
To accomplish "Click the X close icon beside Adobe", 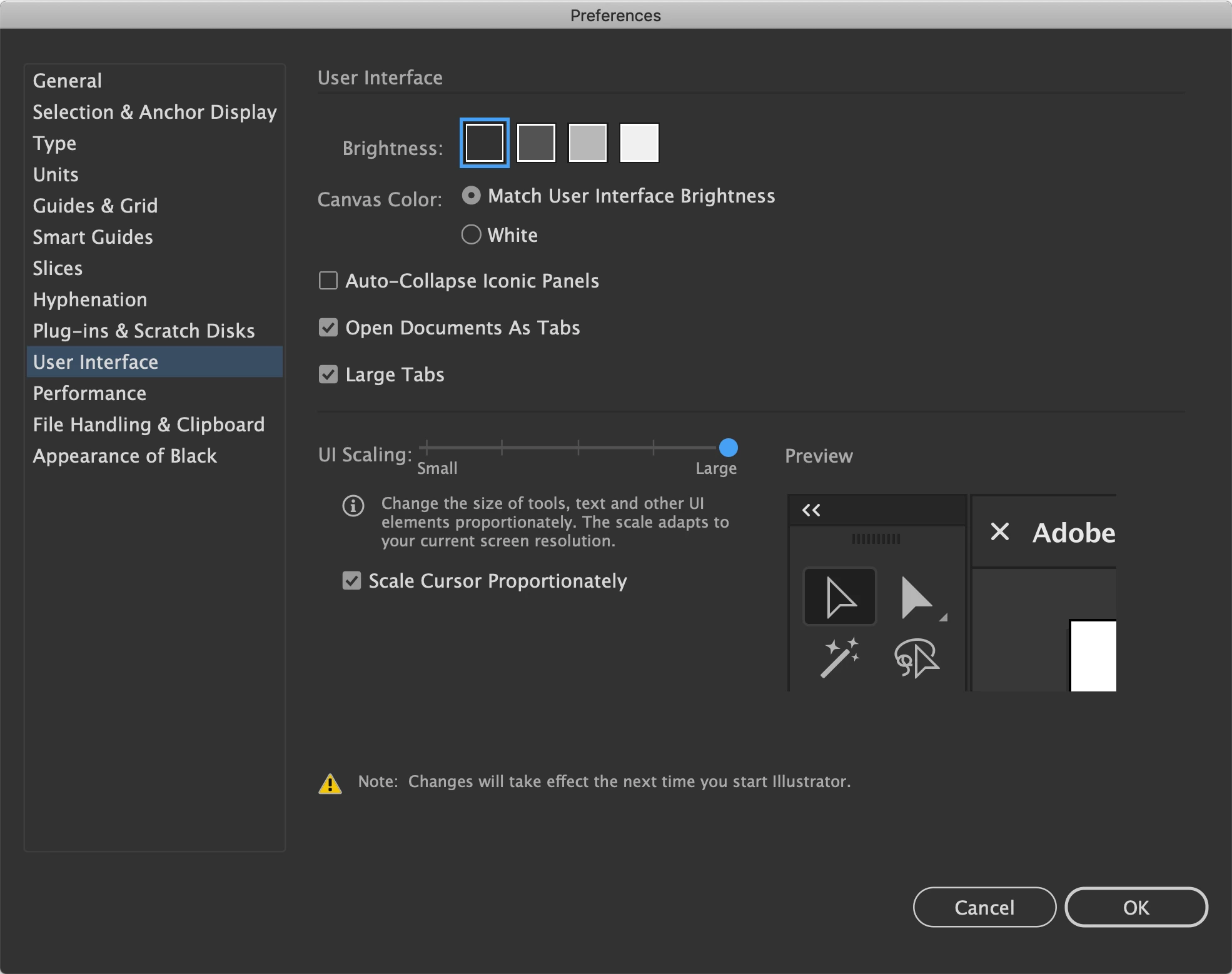I will coord(1000,532).
